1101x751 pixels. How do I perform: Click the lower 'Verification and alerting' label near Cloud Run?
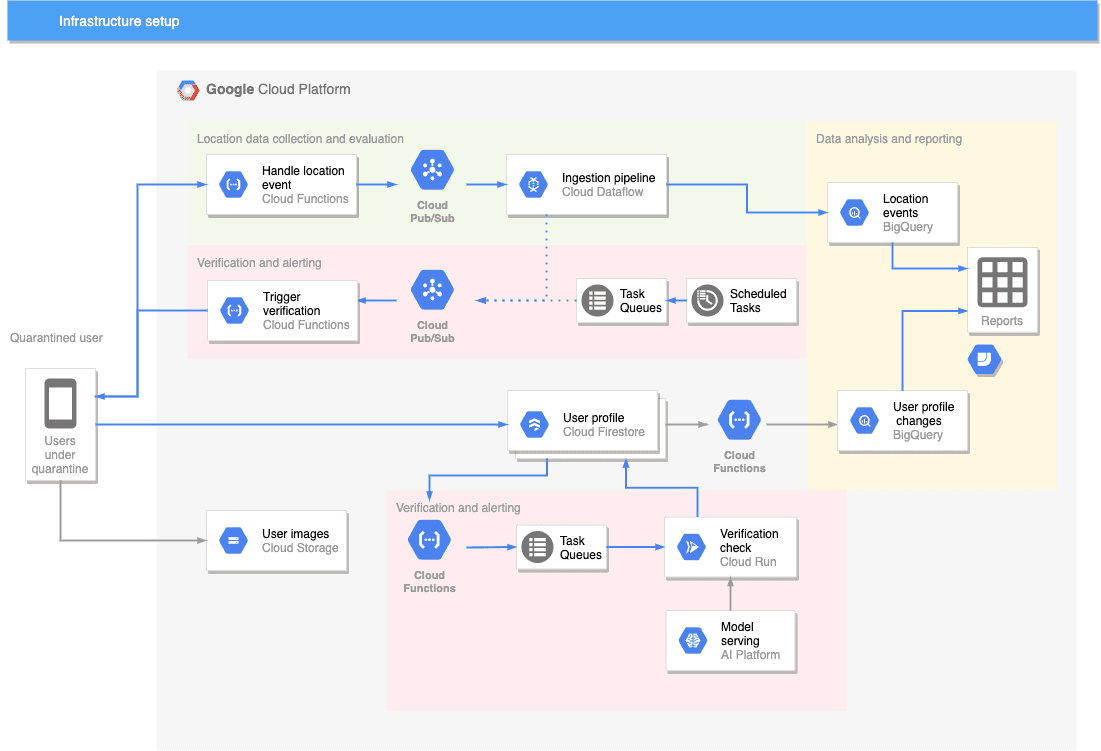[x=458, y=507]
